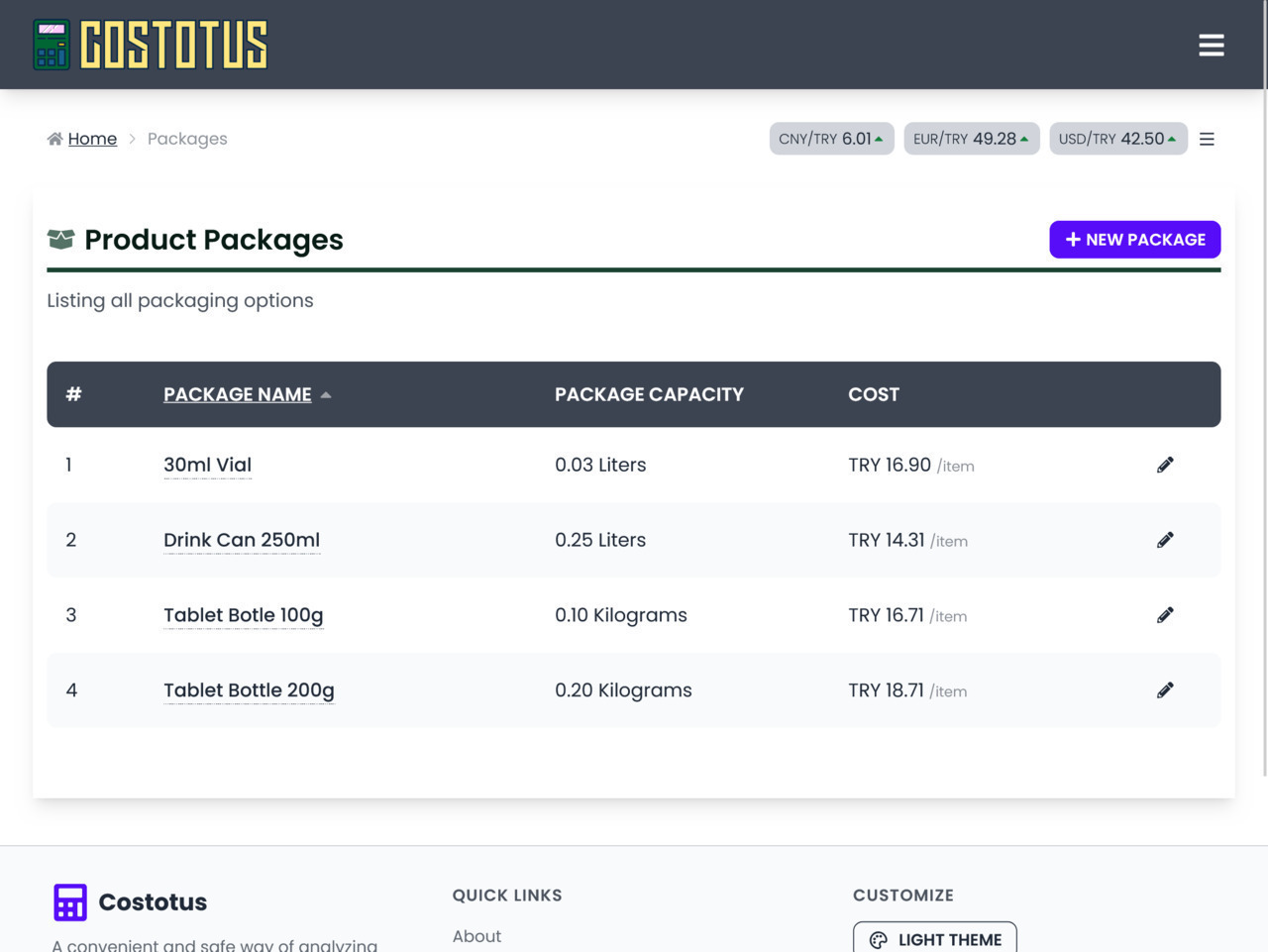Viewport: 1268px width, 952px height.
Task: Click the EUR/TRY exchange rate badge
Action: point(971,139)
